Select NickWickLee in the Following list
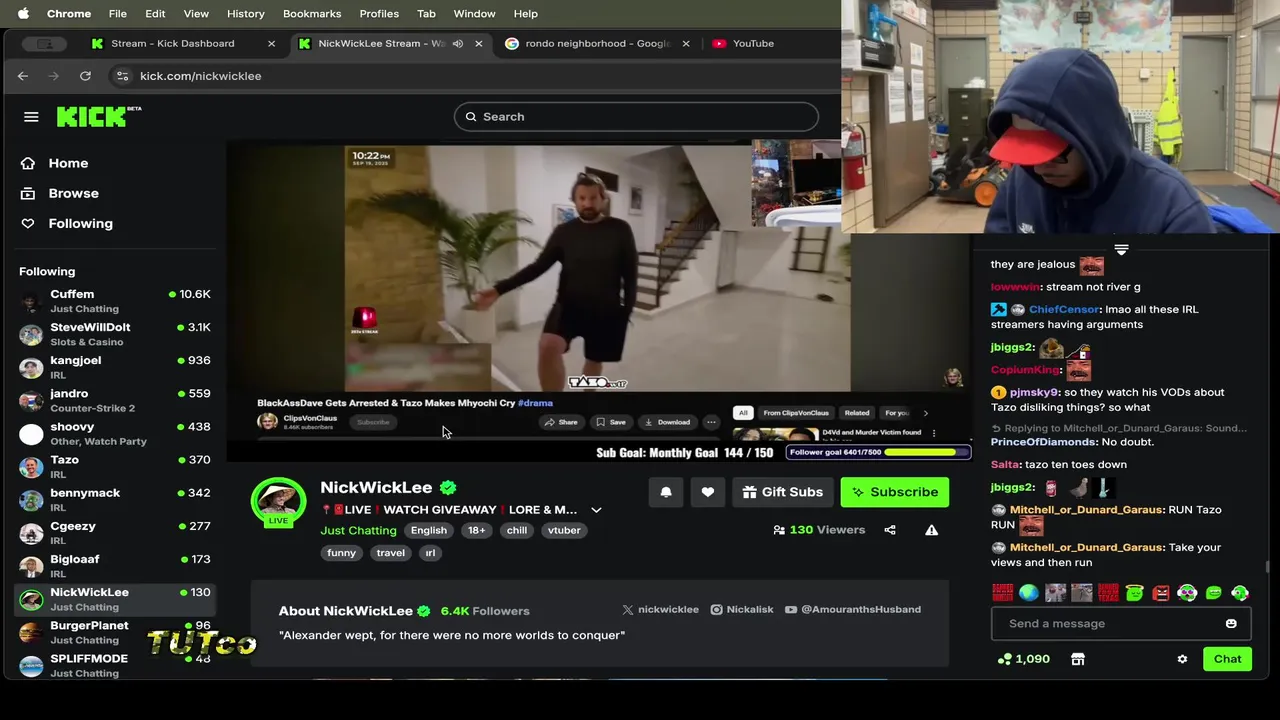1280x720 pixels. (x=115, y=598)
